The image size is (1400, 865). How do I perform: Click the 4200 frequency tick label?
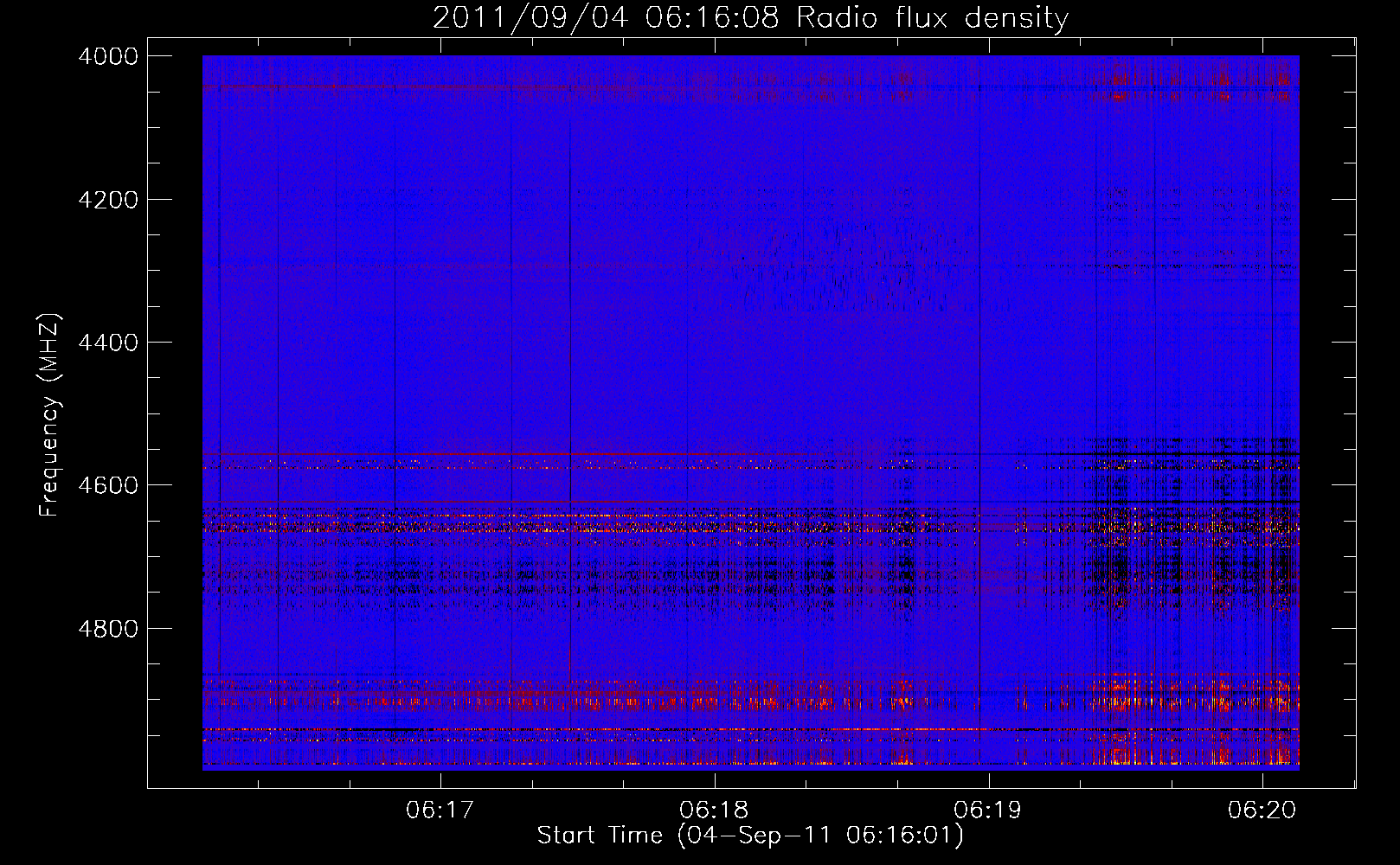108,199
